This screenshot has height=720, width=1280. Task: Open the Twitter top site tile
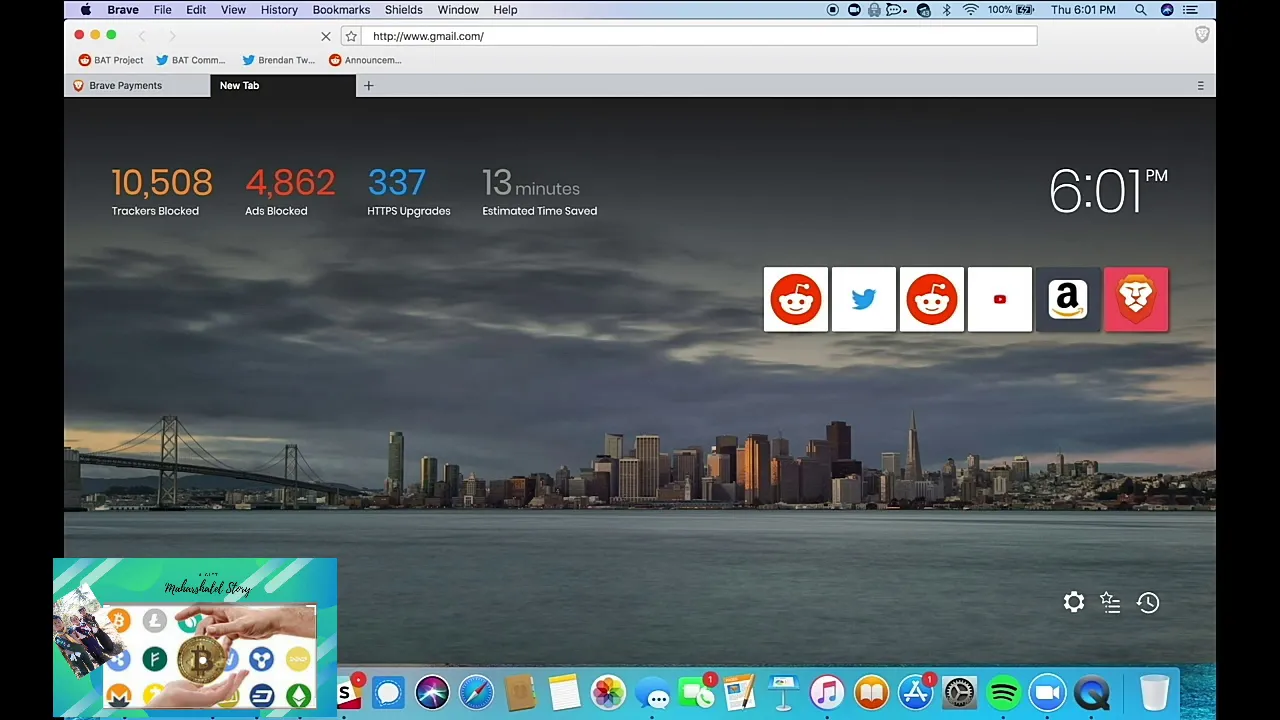[864, 299]
